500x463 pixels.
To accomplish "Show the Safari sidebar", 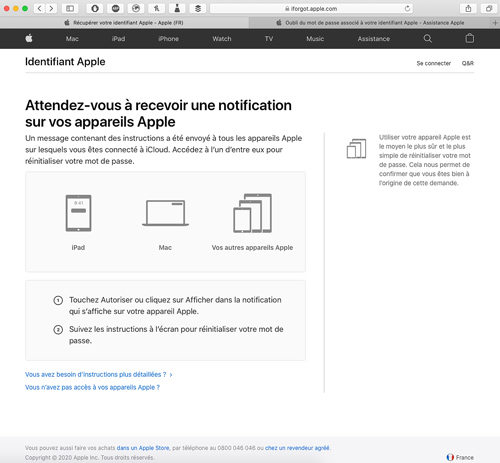I will (70, 8).
